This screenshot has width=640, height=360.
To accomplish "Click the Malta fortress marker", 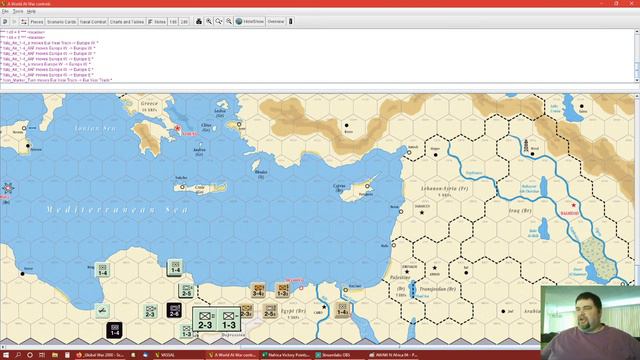I will (x=8, y=188).
